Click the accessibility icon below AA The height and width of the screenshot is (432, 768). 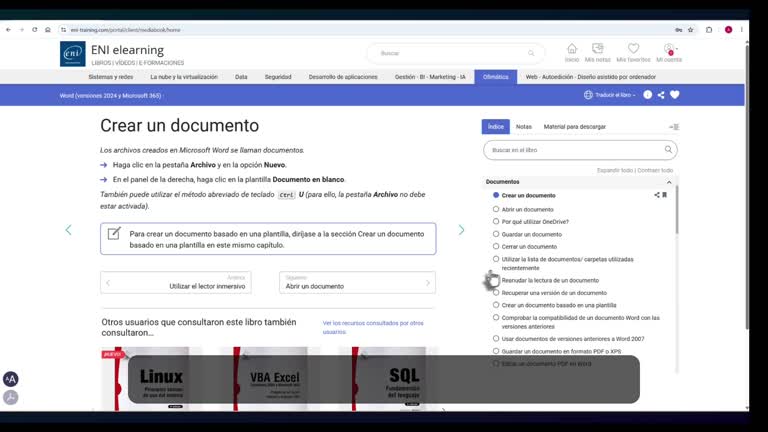pyautogui.click(x=10, y=397)
